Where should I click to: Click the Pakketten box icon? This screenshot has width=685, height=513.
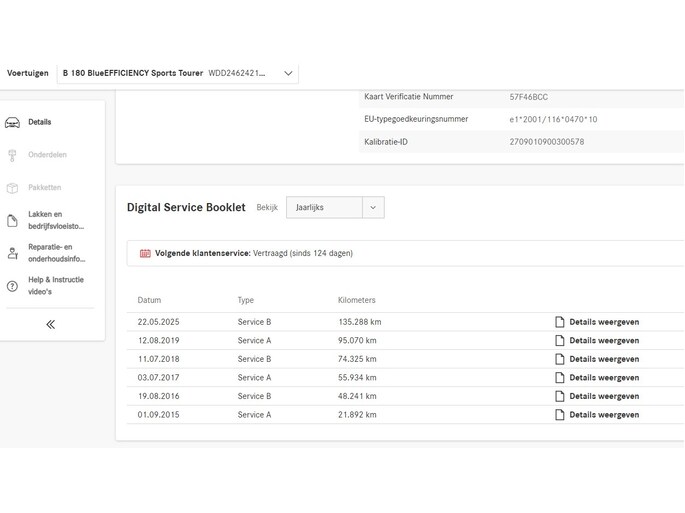point(12,188)
